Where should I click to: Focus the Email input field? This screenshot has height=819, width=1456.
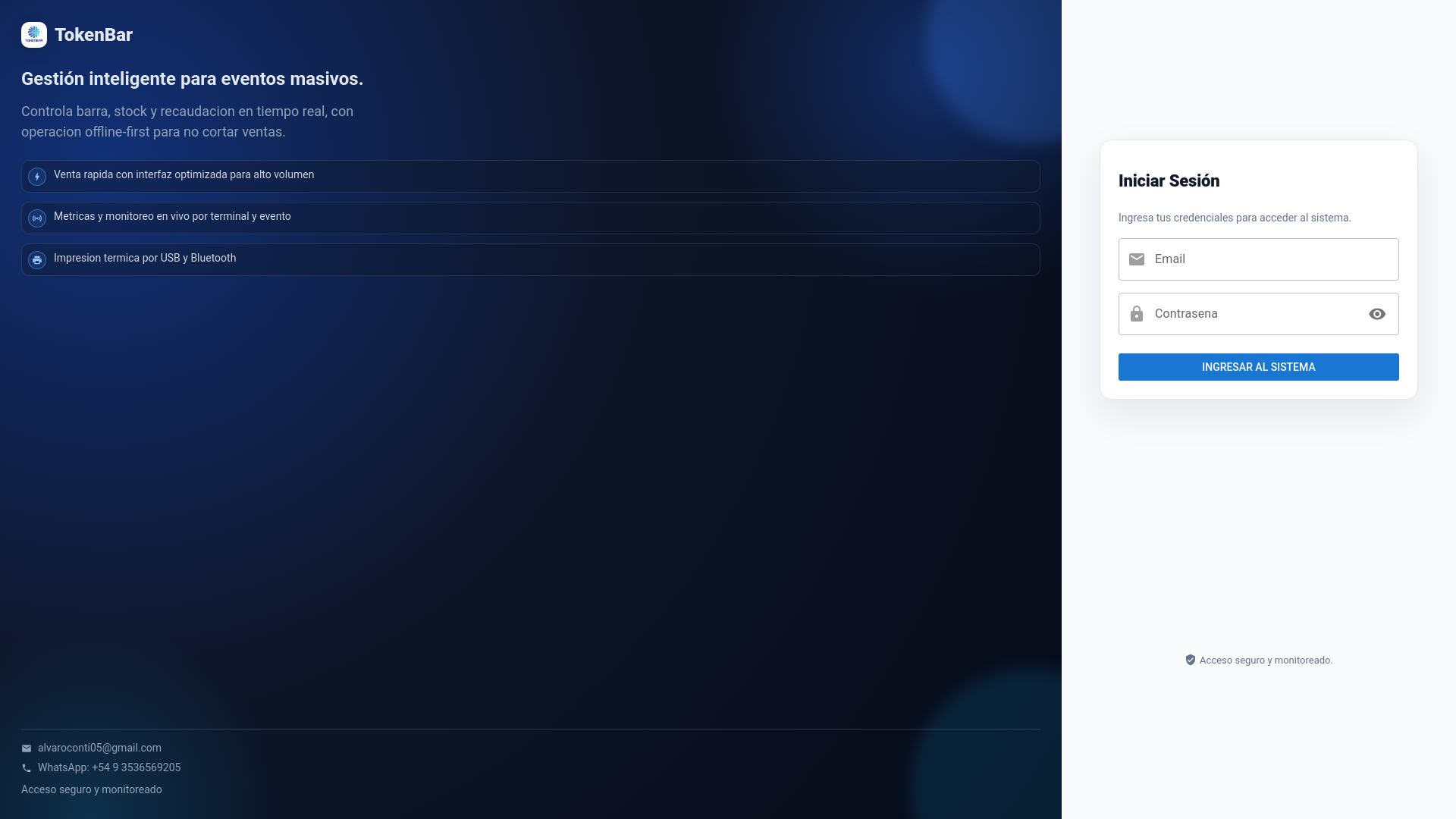1259,259
